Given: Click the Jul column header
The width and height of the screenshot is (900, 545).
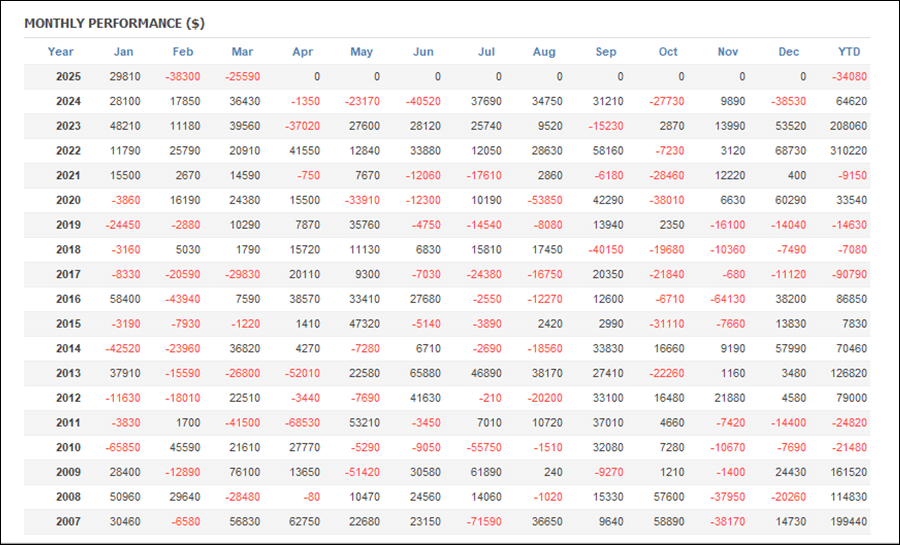Looking at the screenshot, I should 486,52.
